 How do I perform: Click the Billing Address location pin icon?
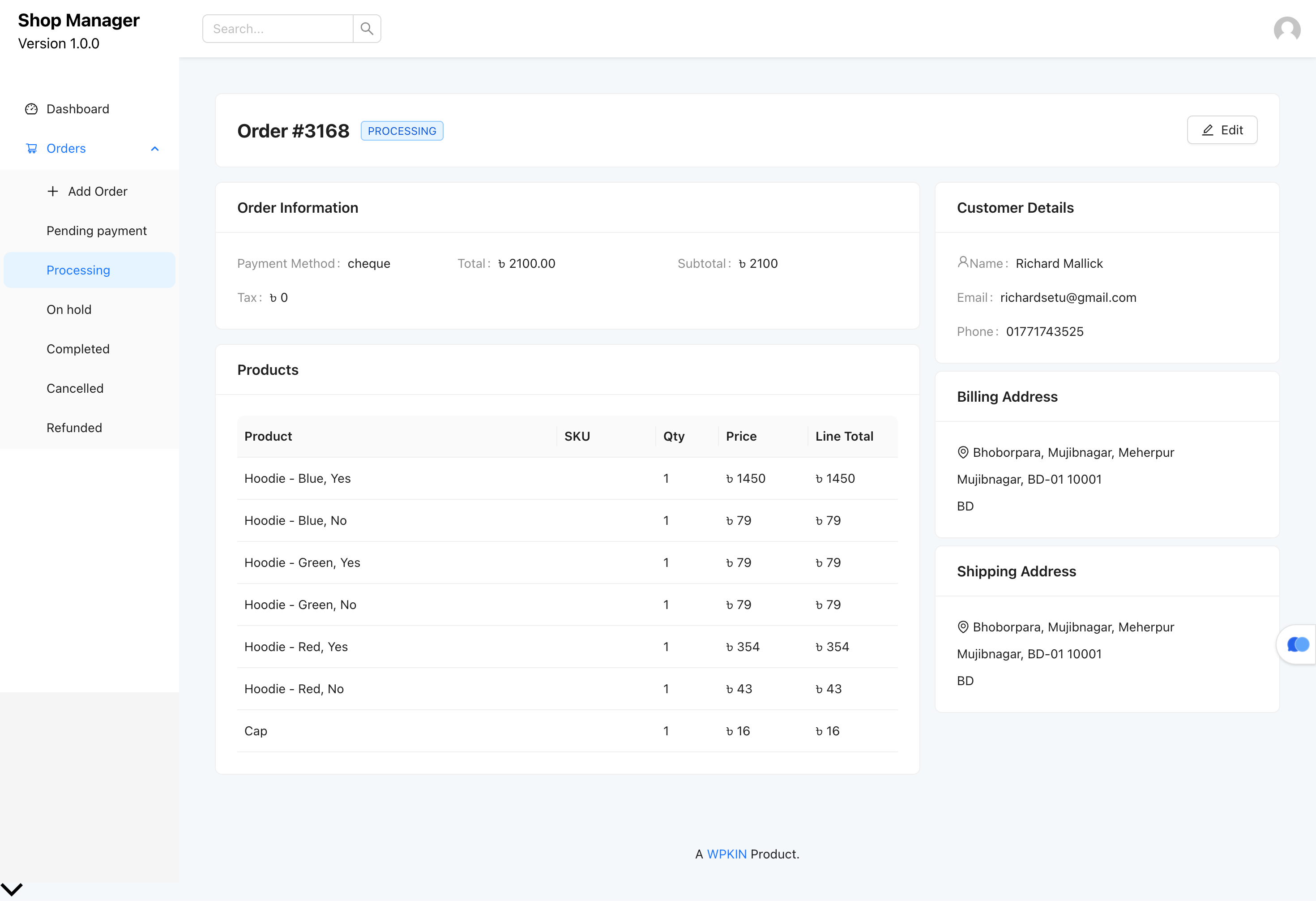tap(963, 452)
